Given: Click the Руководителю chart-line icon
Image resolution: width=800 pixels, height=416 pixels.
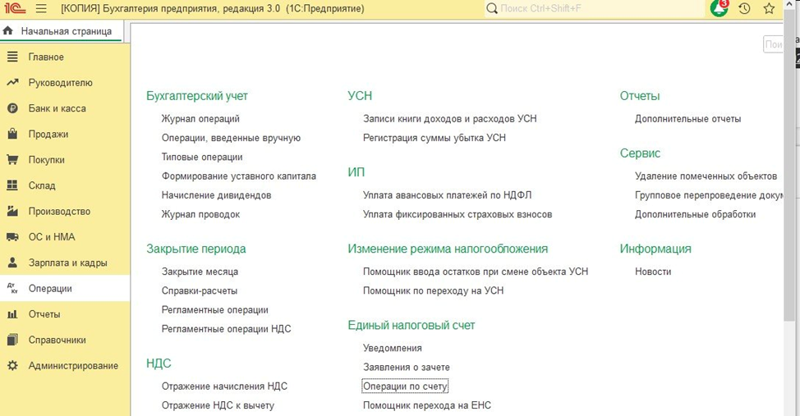Looking at the screenshot, I should 12,82.
